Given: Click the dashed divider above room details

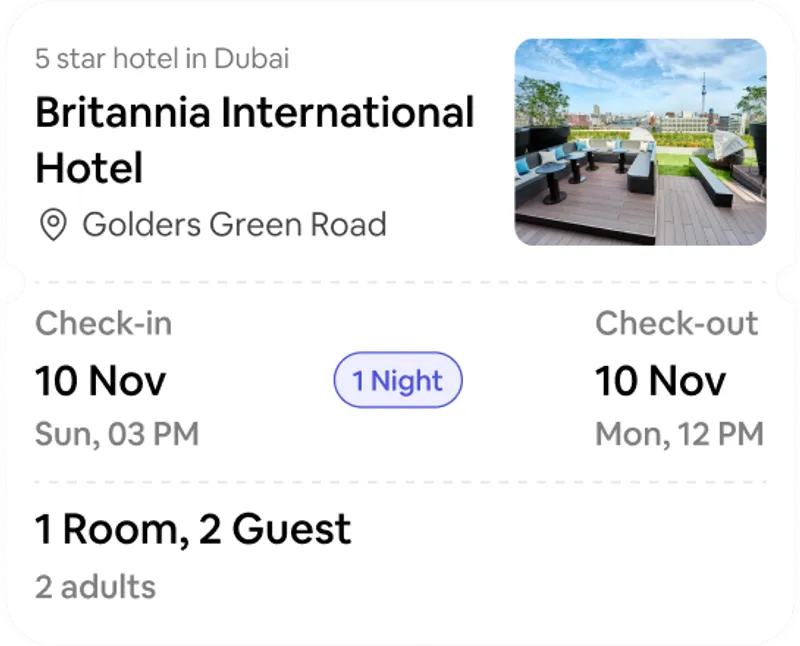Looking at the screenshot, I should [401, 482].
